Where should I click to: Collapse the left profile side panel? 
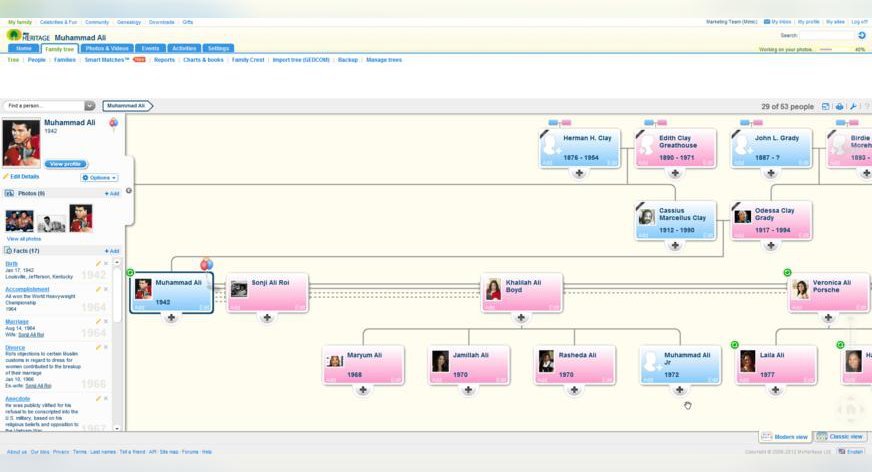pos(129,191)
